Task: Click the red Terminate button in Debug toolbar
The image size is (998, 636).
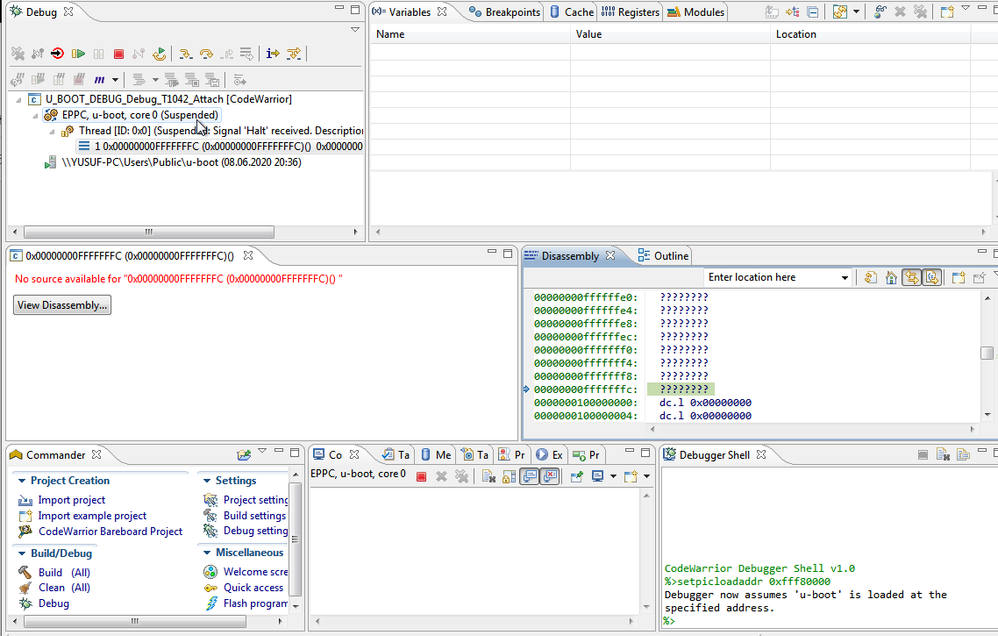Action: (118, 54)
